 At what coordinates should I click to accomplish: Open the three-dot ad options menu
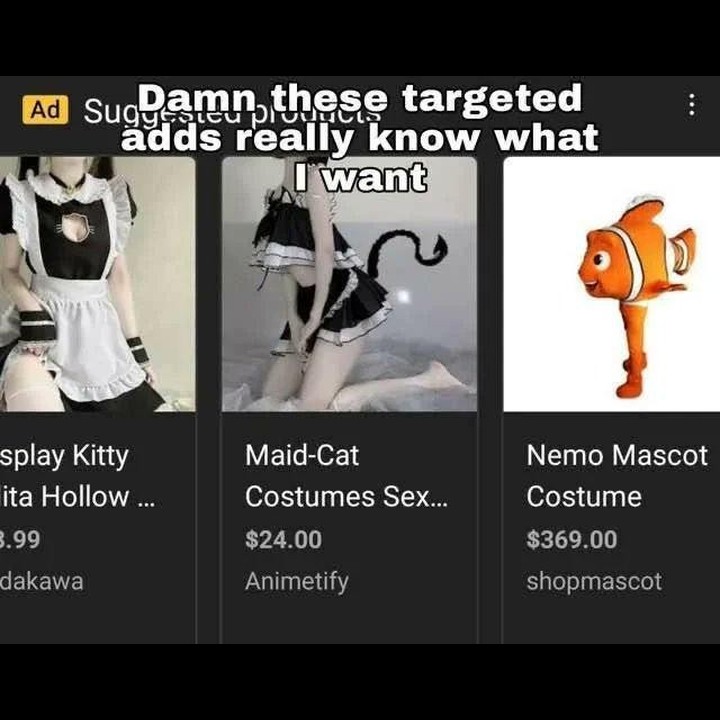click(x=692, y=105)
